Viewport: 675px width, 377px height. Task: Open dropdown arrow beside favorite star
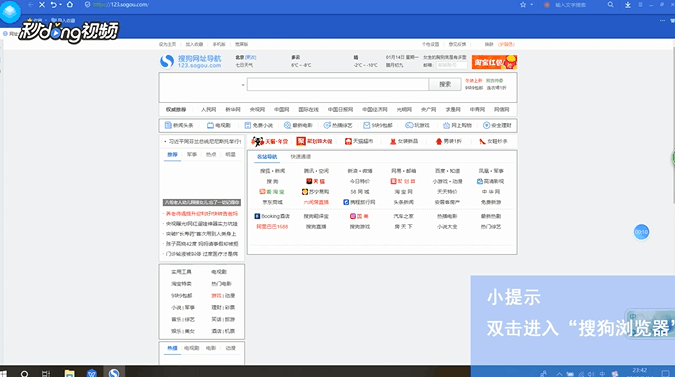532,5
